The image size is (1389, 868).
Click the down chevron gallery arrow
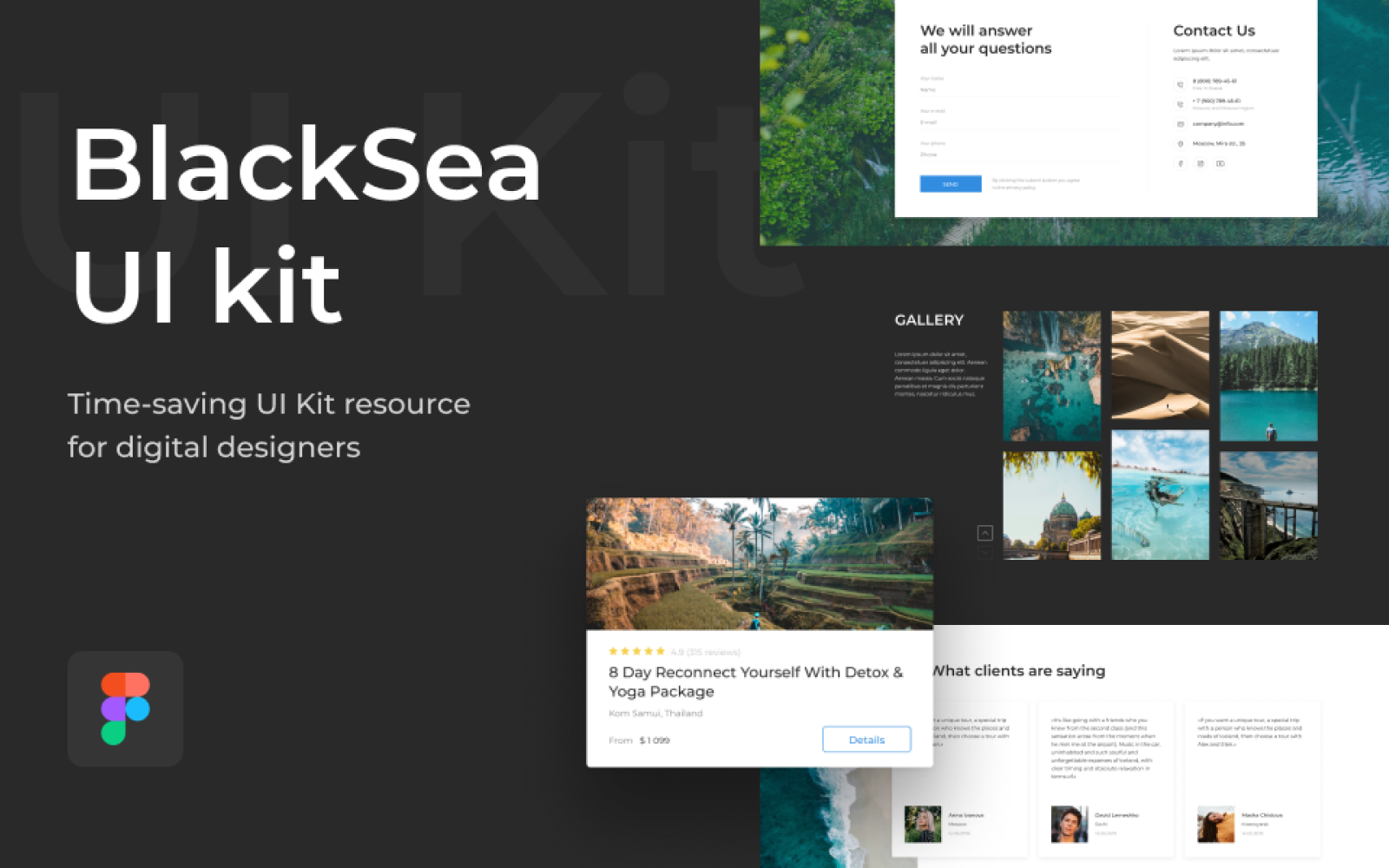[985, 551]
